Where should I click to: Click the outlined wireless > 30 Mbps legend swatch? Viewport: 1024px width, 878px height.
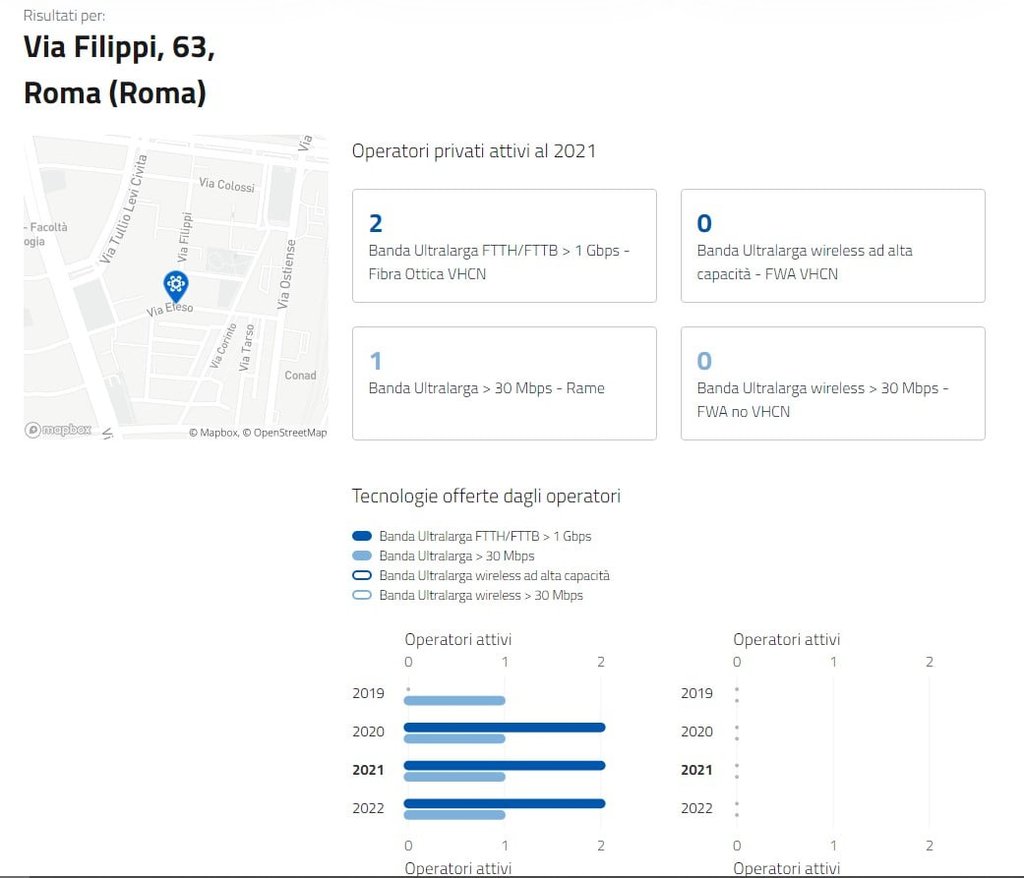[x=362, y=595]
